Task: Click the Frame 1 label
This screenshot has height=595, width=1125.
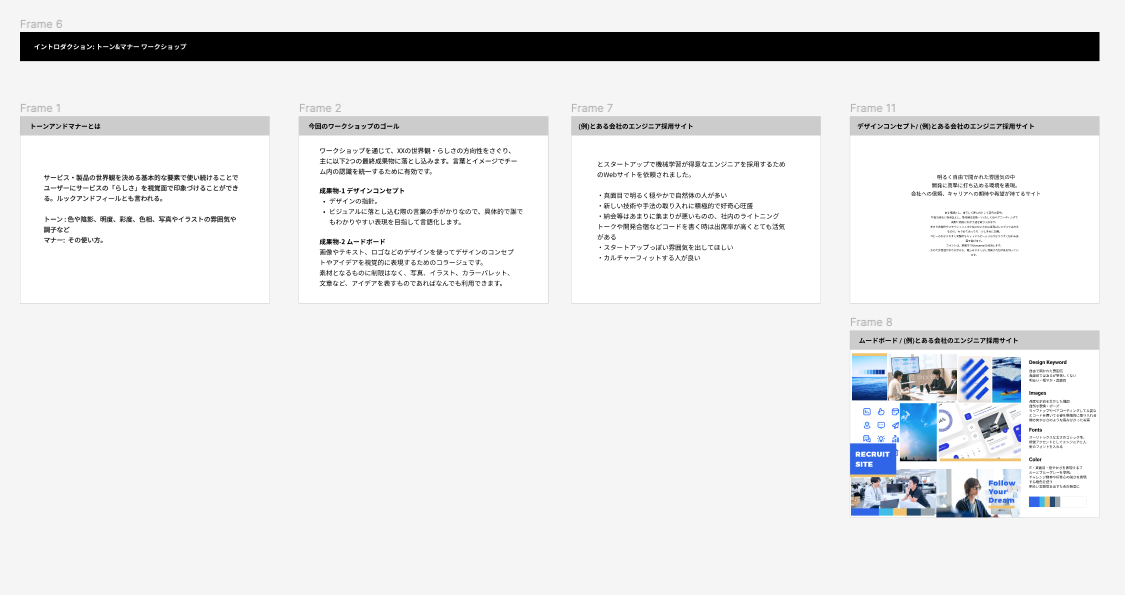Action: 40,108
